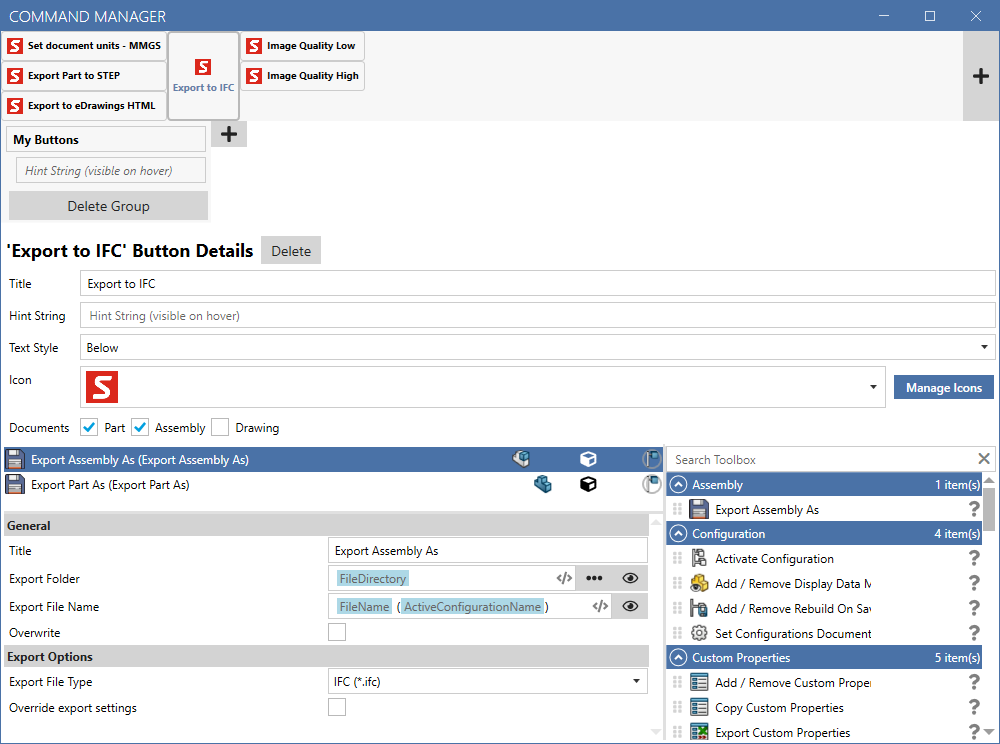Image resolution: width=1000 pixels, height=744 pixels.
Task: Click the action Title field 'Export Assembly As'
Action: click(488, 550)
